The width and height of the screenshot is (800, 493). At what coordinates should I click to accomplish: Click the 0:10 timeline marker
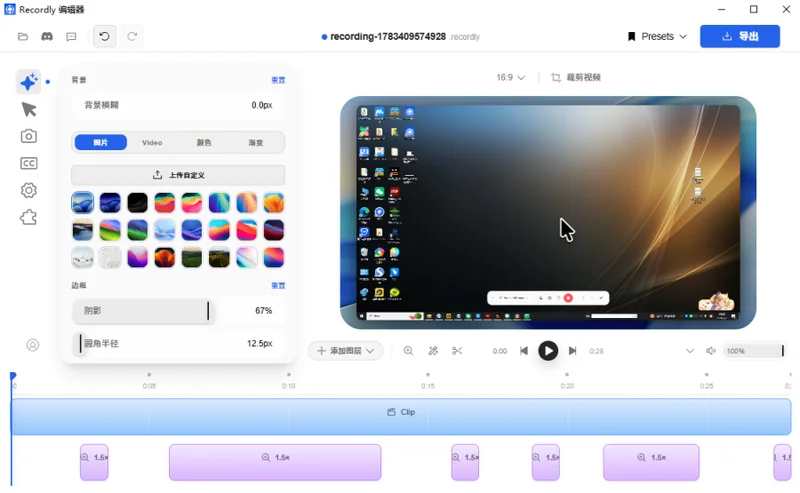click(x=288, y=386)
